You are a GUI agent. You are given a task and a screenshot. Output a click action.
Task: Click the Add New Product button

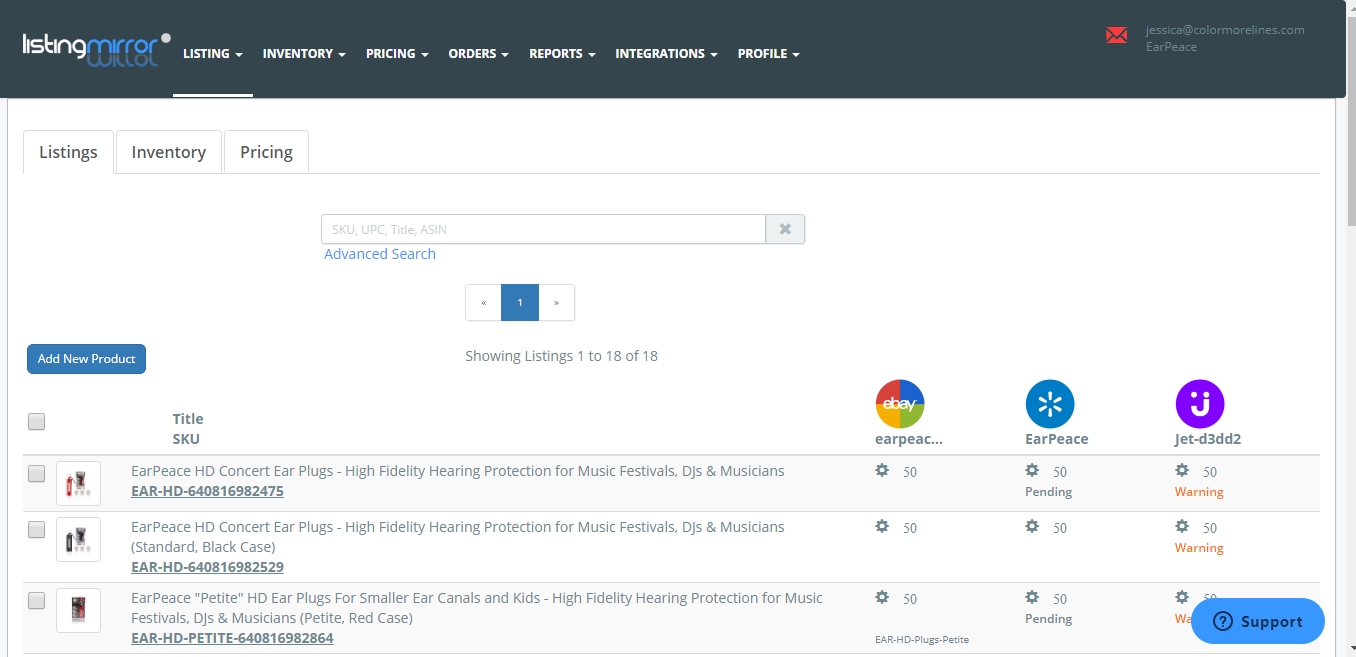pyautogui.click(x=86, y=359)
